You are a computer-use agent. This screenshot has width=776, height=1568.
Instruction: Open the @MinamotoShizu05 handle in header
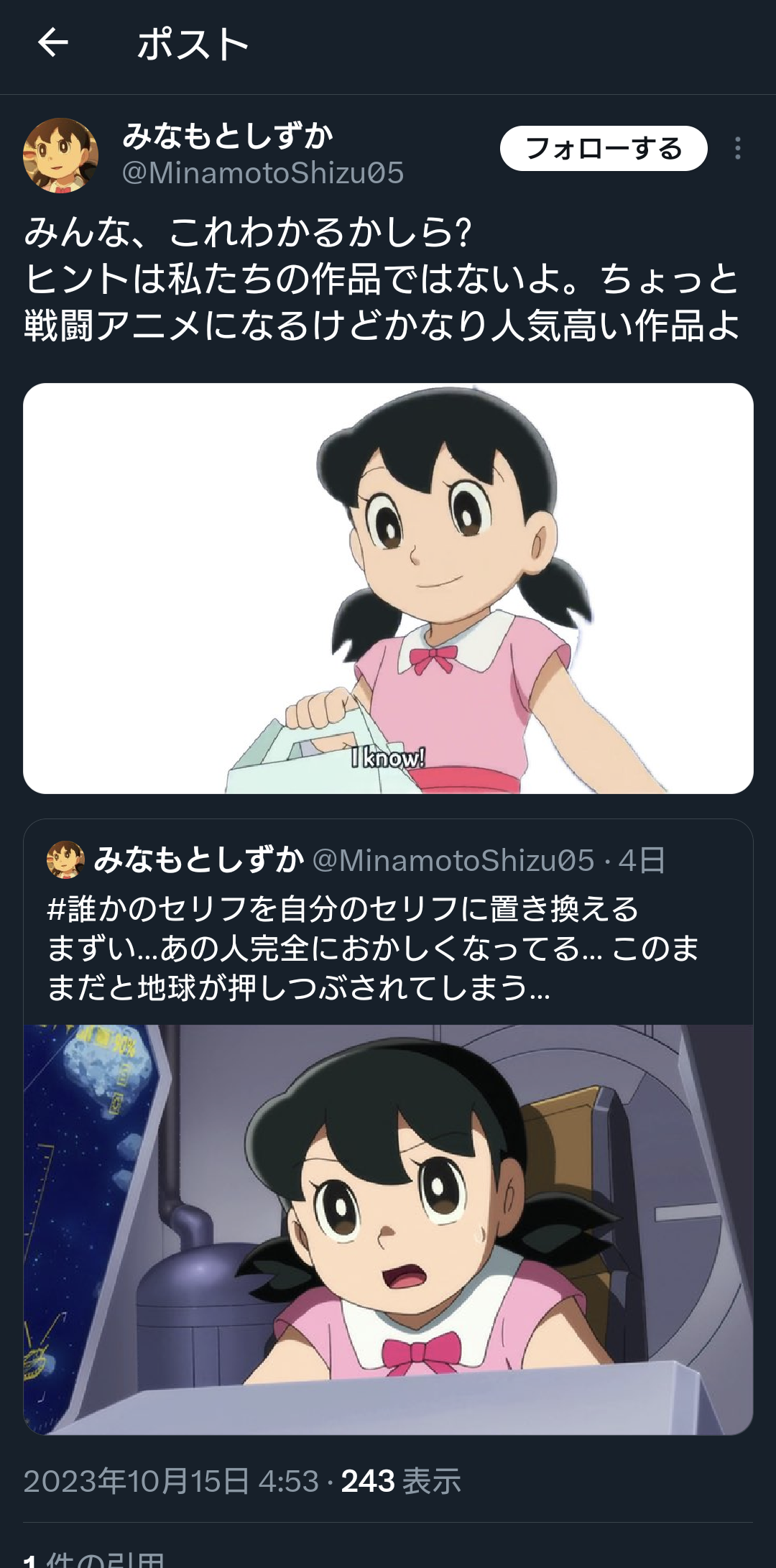[x=263, y=173]
